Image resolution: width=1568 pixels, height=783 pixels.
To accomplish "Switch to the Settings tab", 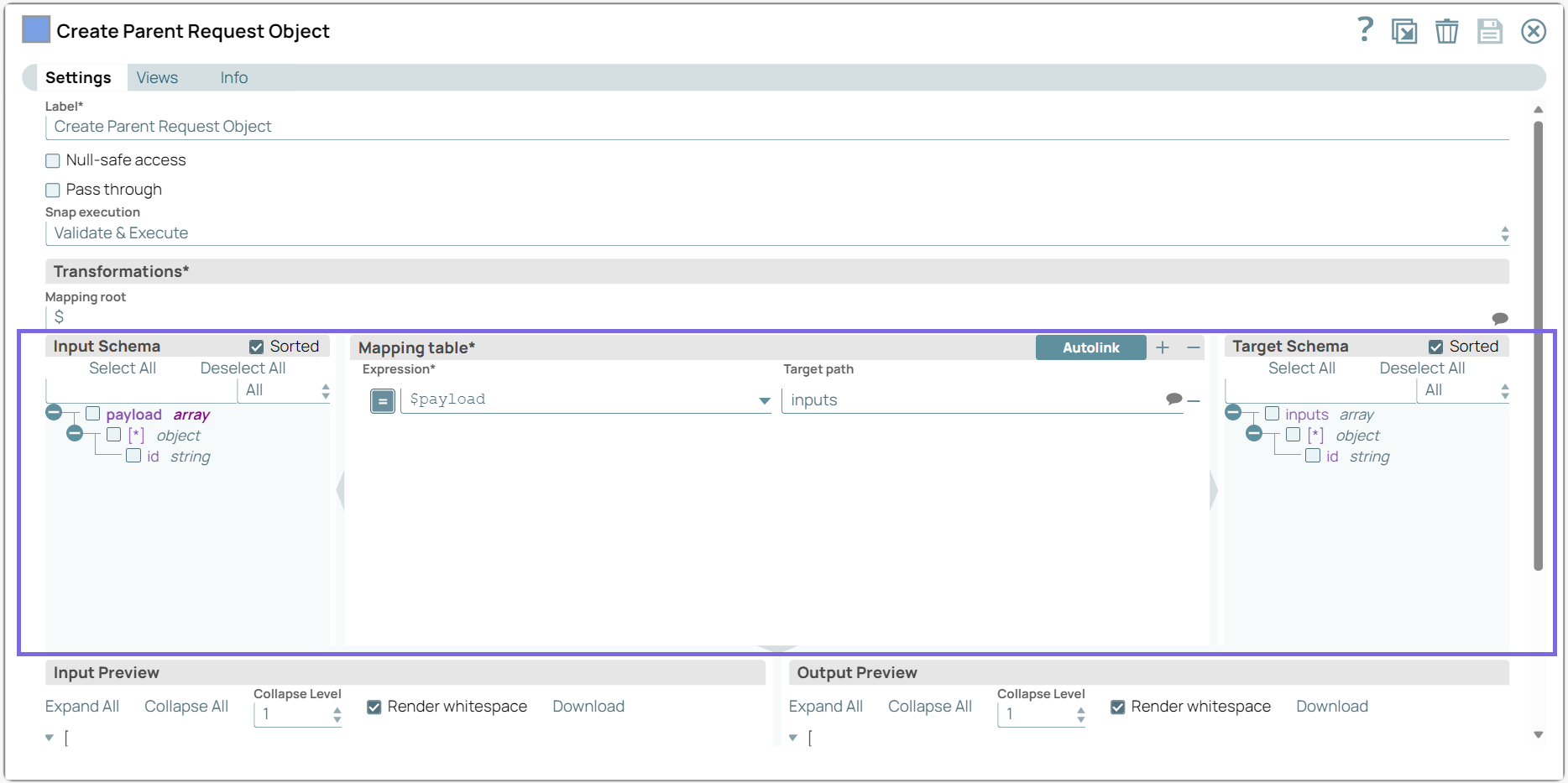I will point(78,77).
